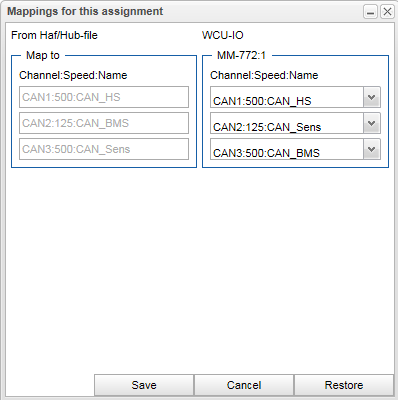This screenshot has height=400, width=398.
Task: Select the disabled CAN1:500:CAN_HS field
Action: pyautogui.click(x=104, y=97)
